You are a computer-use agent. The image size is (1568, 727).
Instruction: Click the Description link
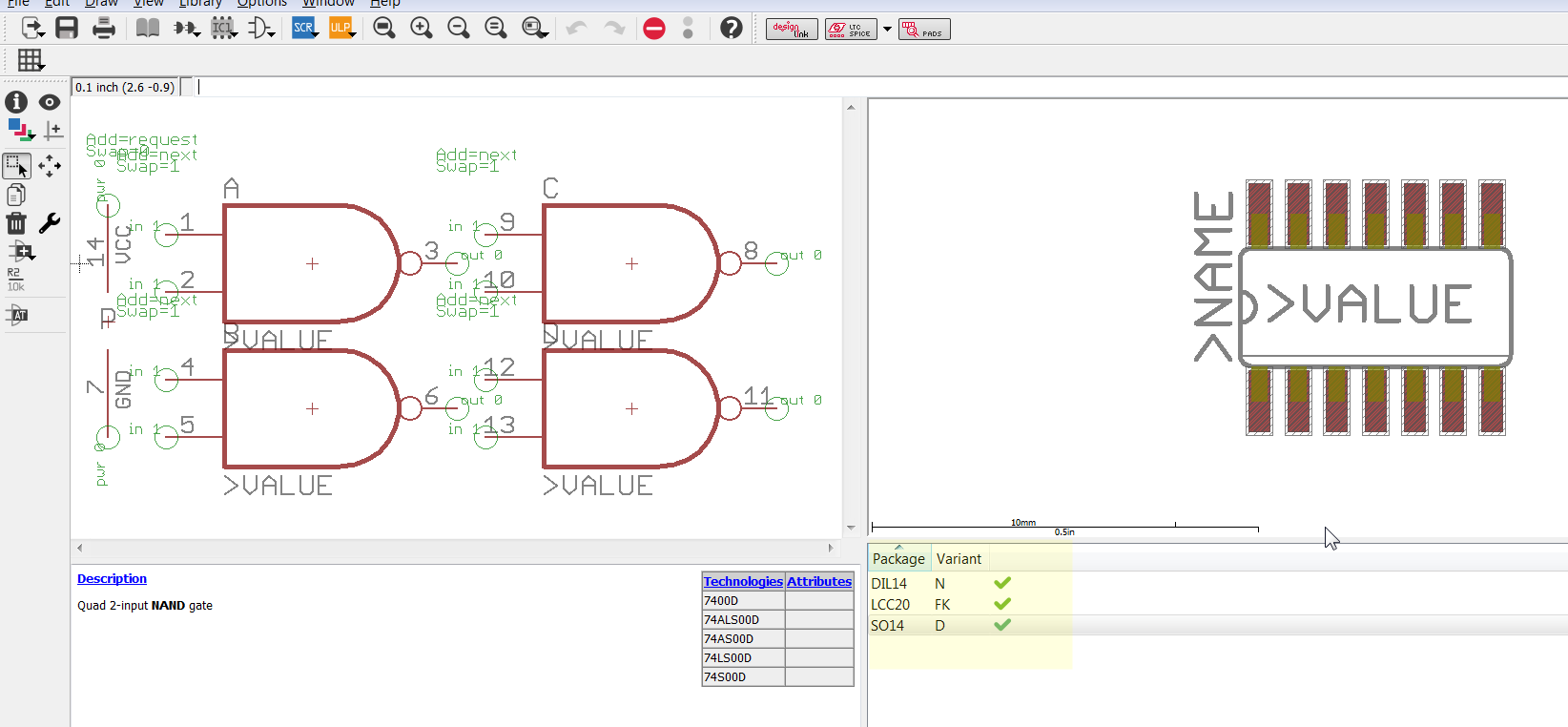pyautogui.click(x=112, y=579)
